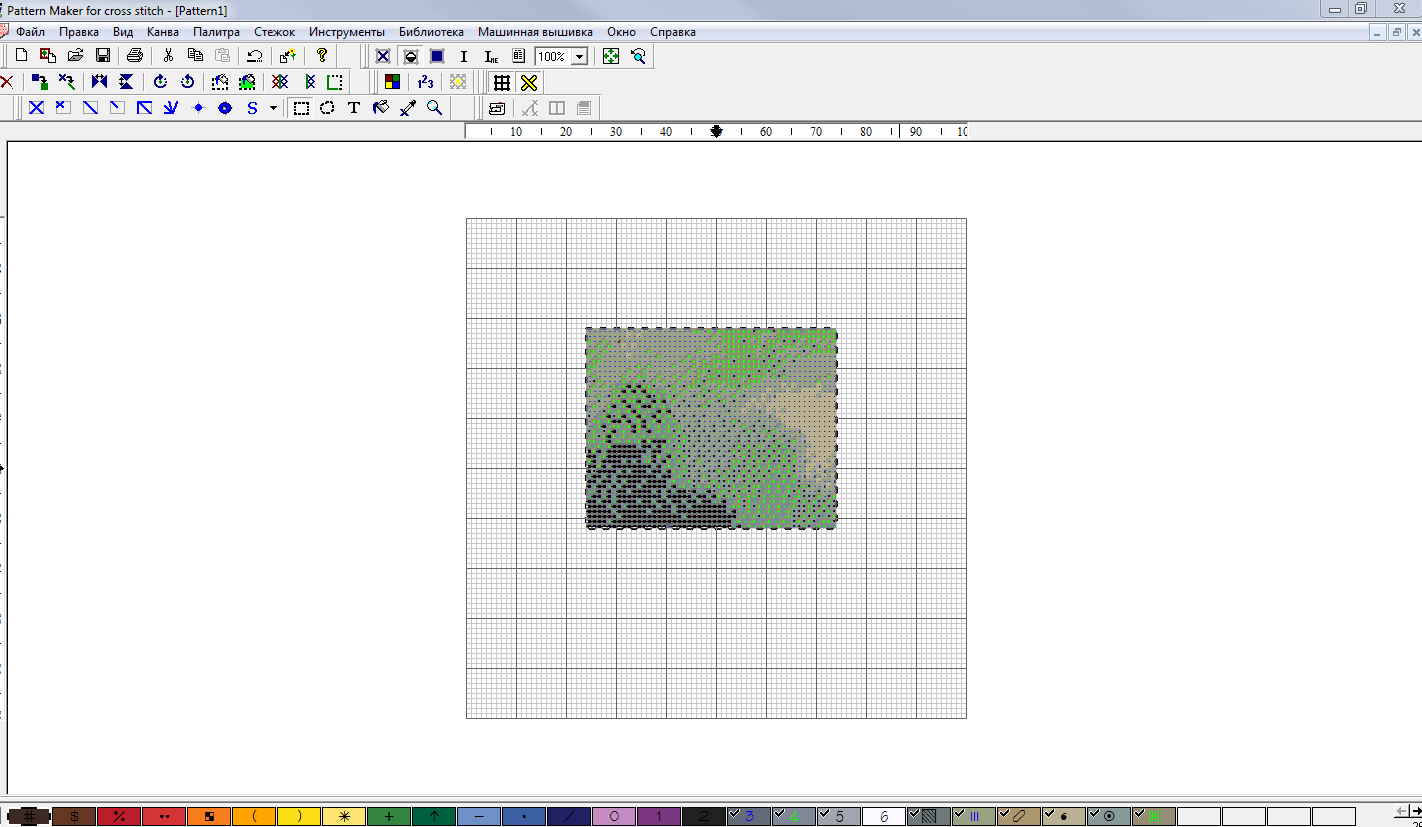Open the Машинная вышивка menu
This screenshot has height=827, width=1422.
[x=535, y=32]
